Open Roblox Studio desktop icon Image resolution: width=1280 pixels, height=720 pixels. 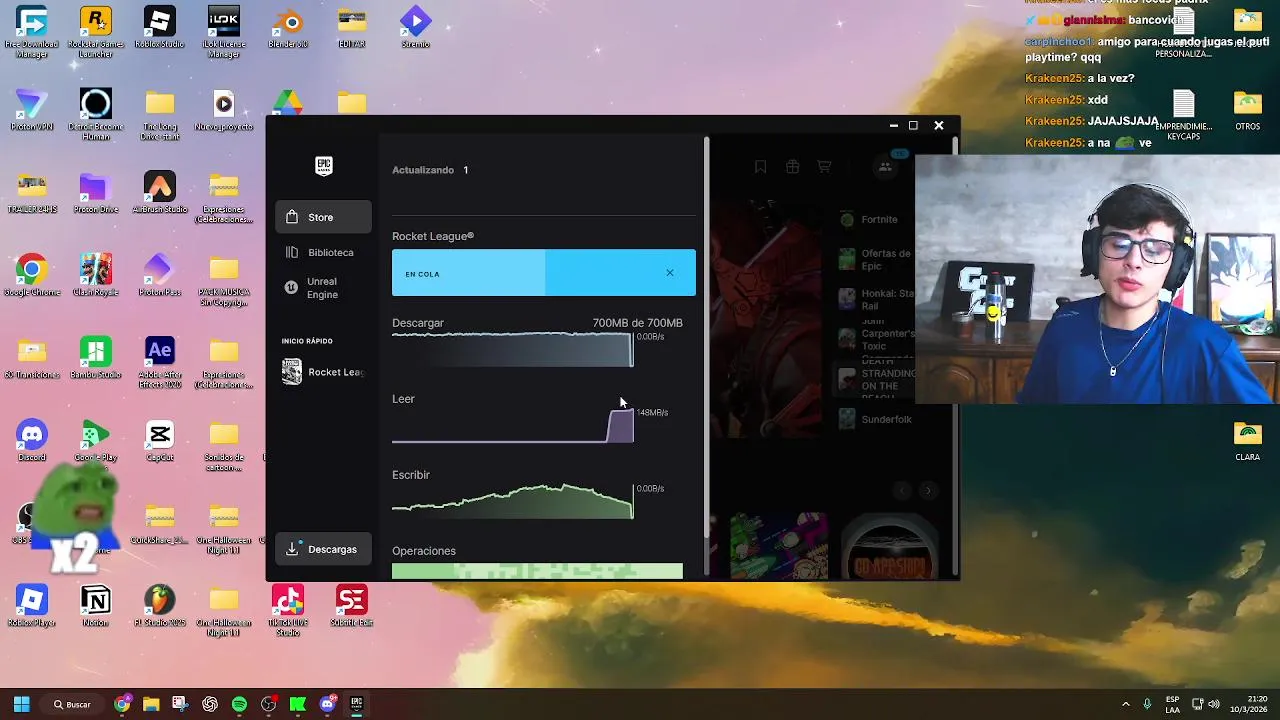coord(160,27)
